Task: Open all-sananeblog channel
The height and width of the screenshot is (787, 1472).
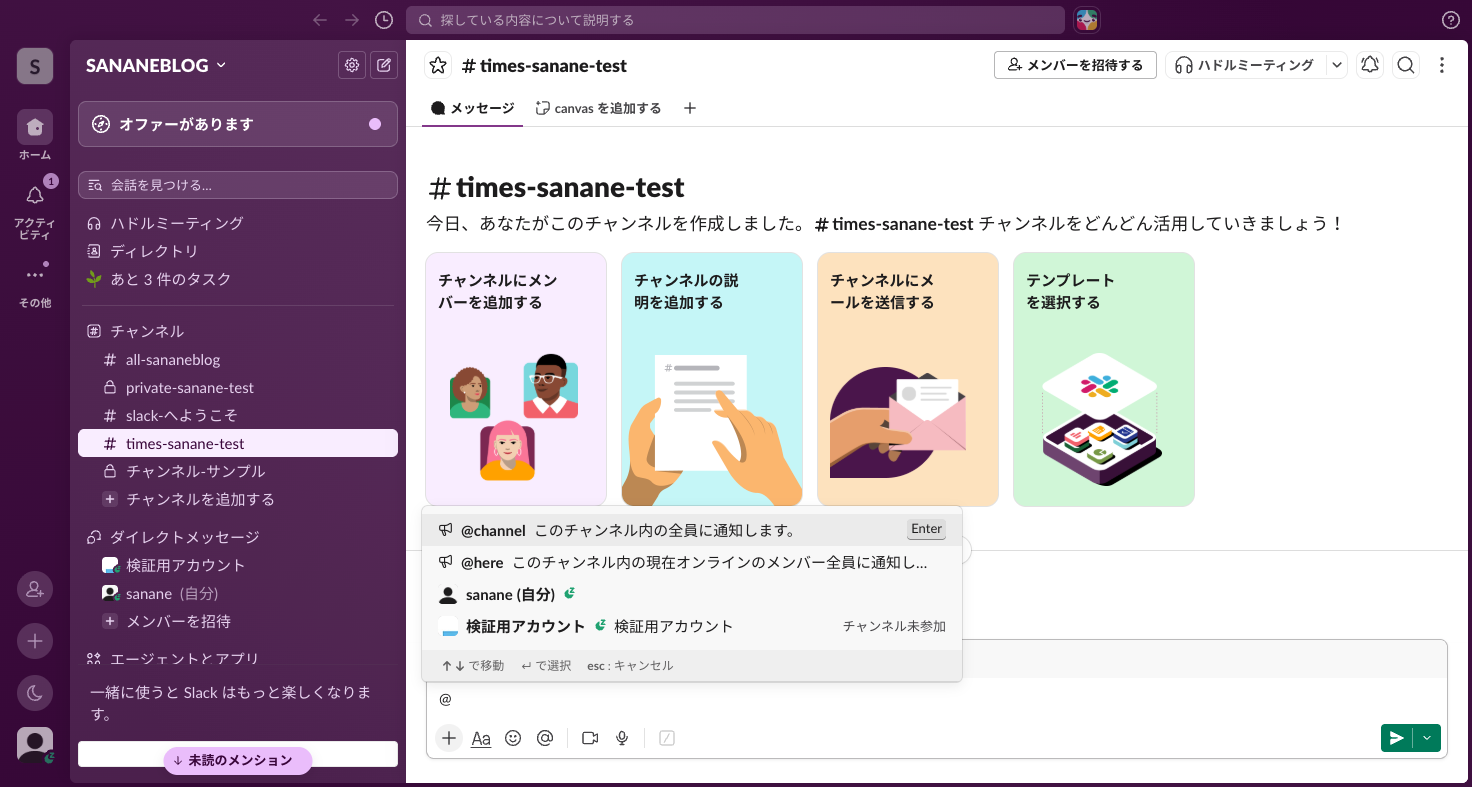Action: [x=238, y=359]
